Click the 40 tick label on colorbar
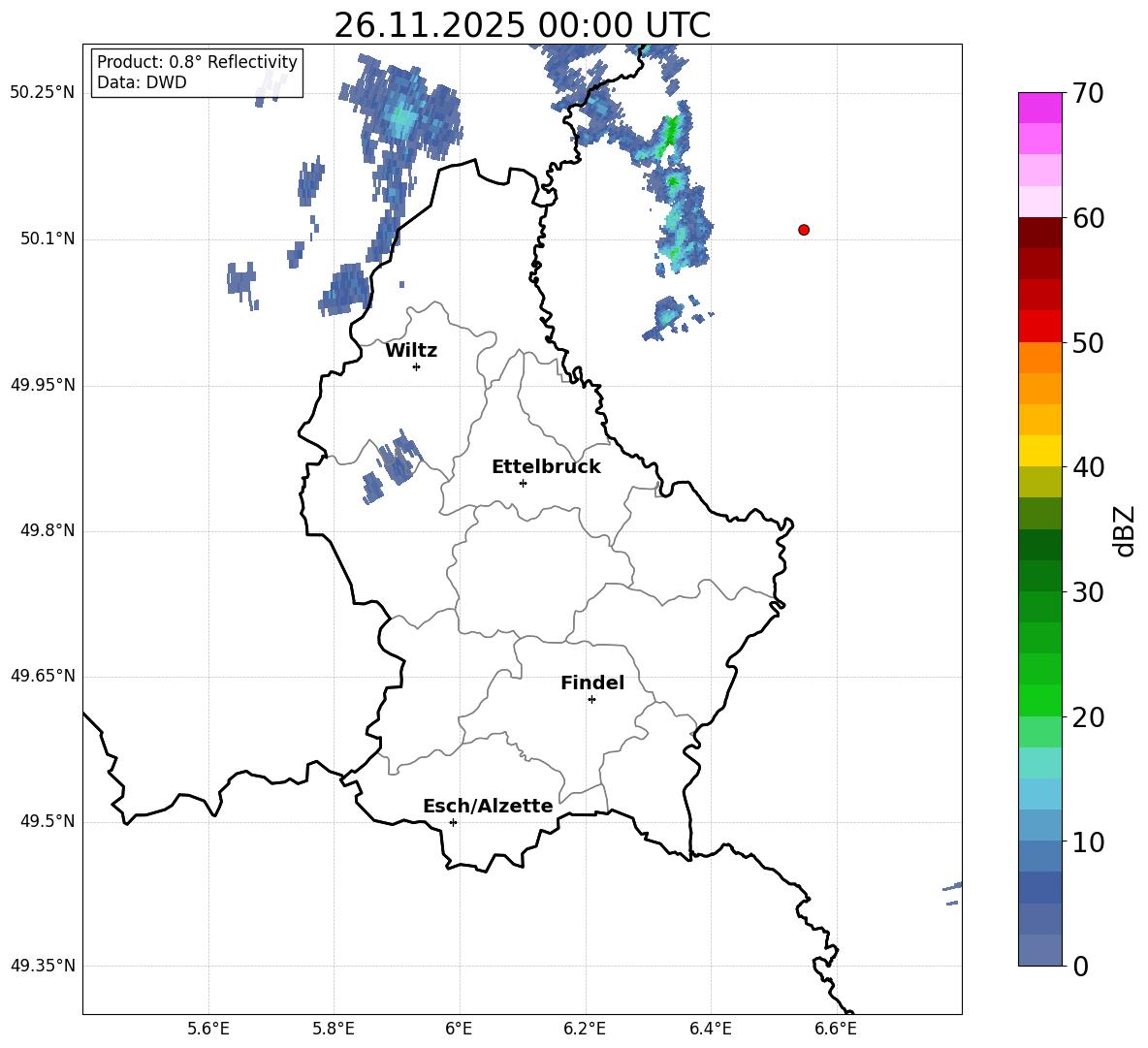Image resolution: width=1148 pixels, height=1048 pixels. click(1087, 467)
